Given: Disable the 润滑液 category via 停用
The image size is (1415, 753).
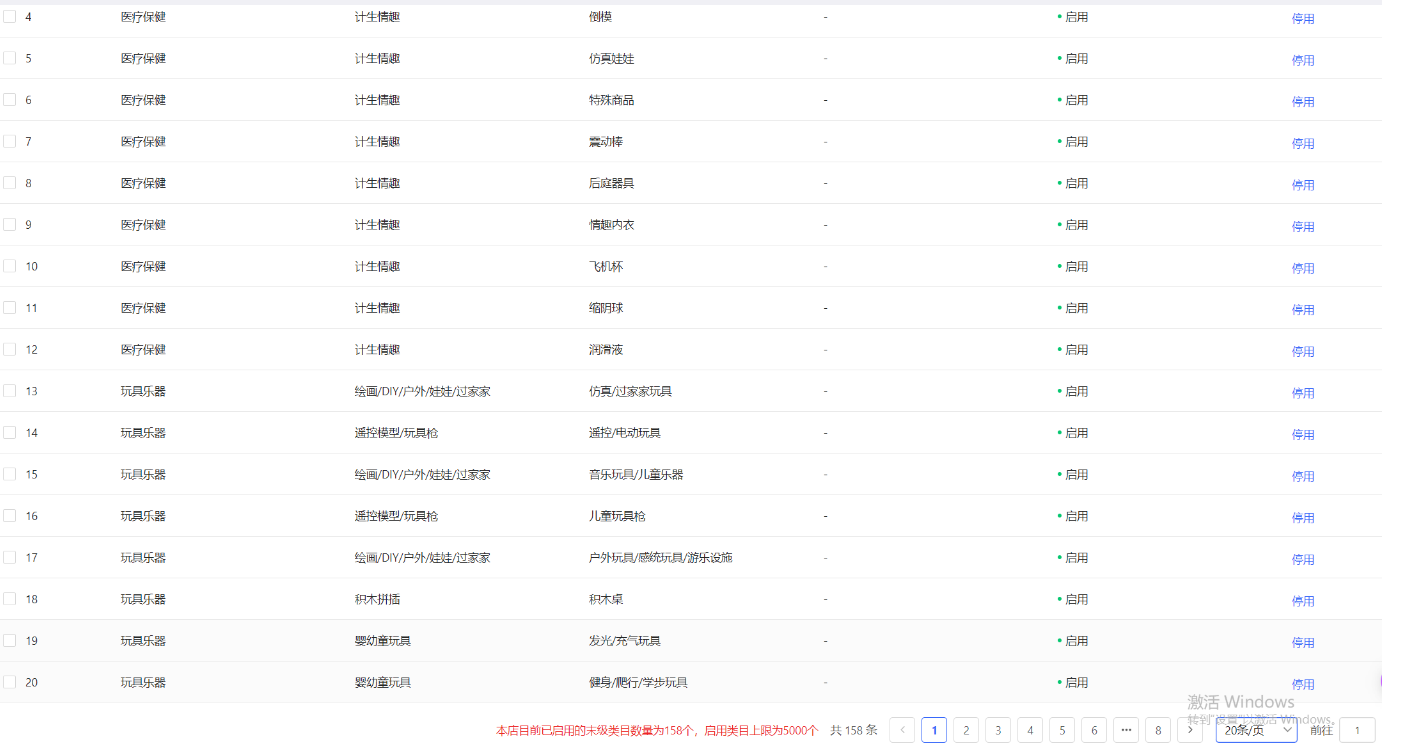Looking at the screenshot, I should tap(1302, 351).
